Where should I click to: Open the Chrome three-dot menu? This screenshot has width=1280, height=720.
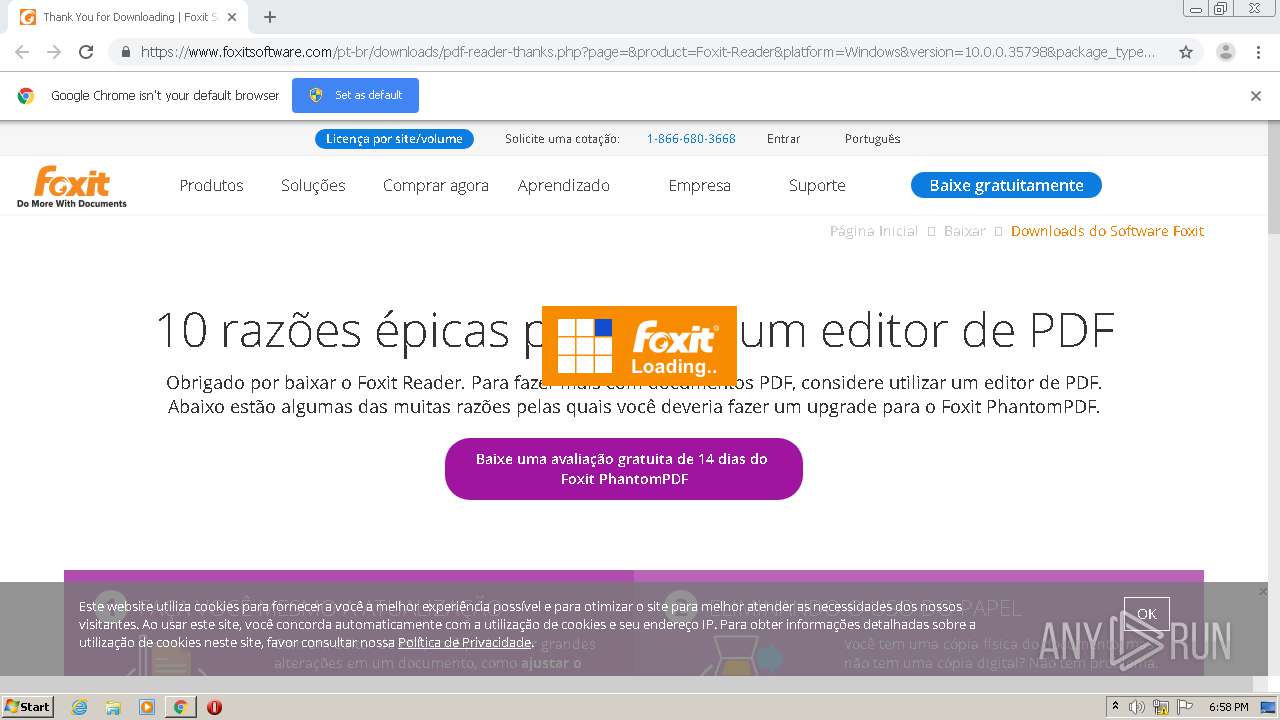point(1258,52)
